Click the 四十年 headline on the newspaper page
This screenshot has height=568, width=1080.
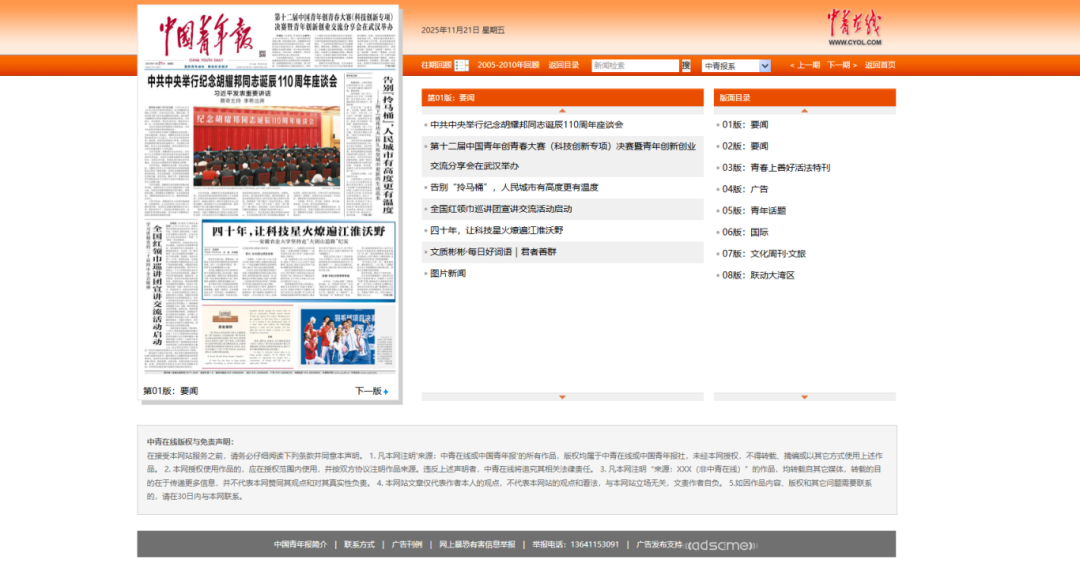(x=298, y=231)
